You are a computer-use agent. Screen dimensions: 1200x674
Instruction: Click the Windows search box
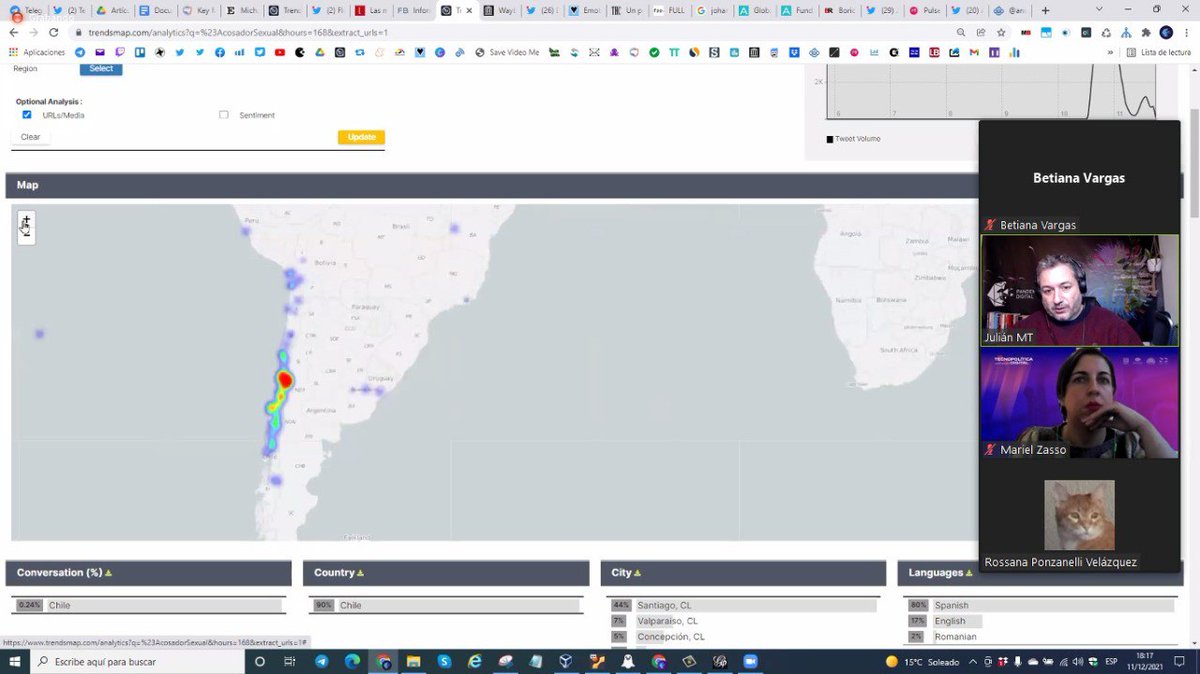coord(137,661)
